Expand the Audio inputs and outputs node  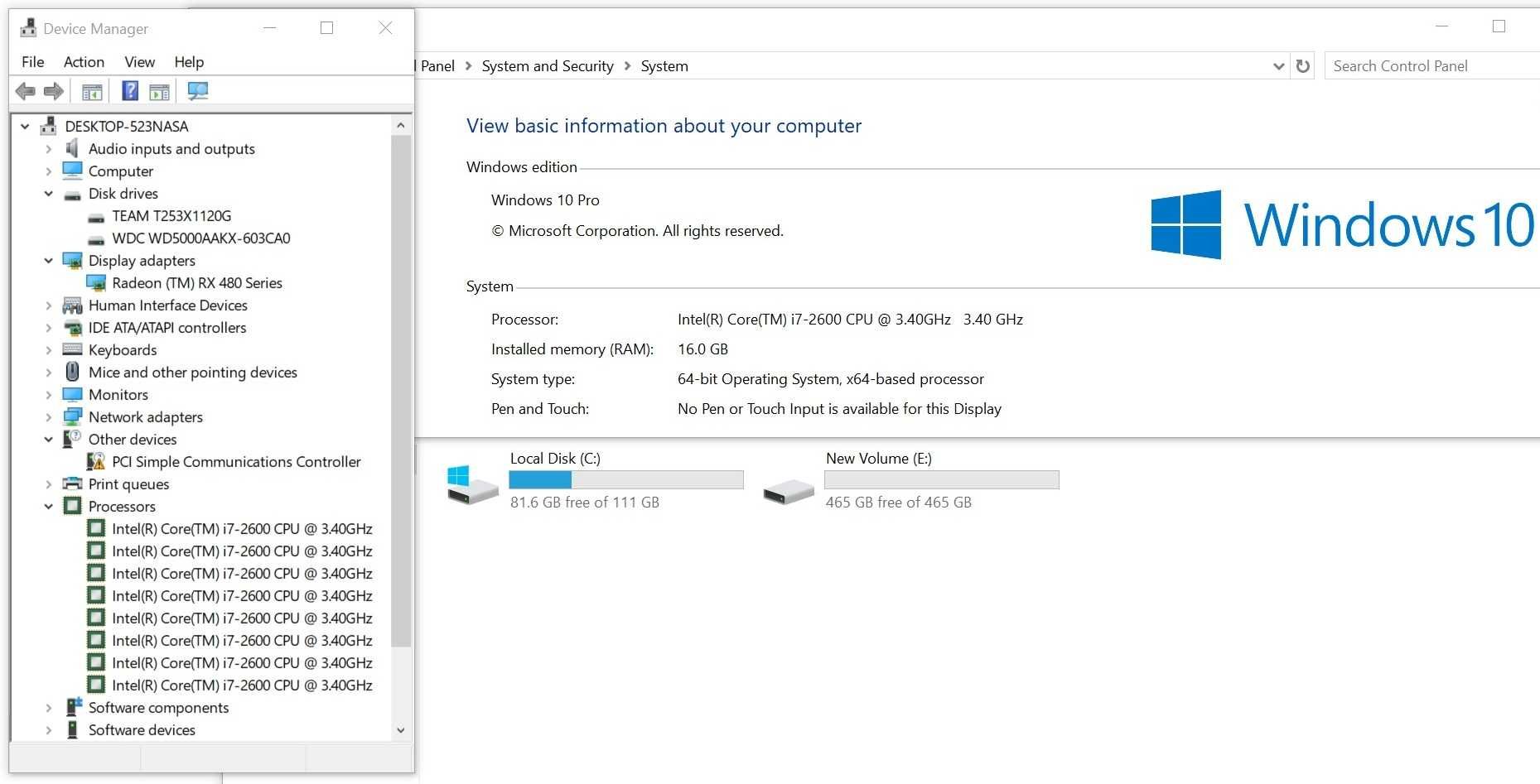(x=49, y=149)
